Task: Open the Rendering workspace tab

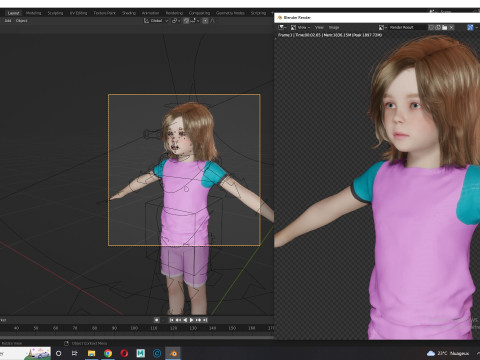Action: coord(174,13)
